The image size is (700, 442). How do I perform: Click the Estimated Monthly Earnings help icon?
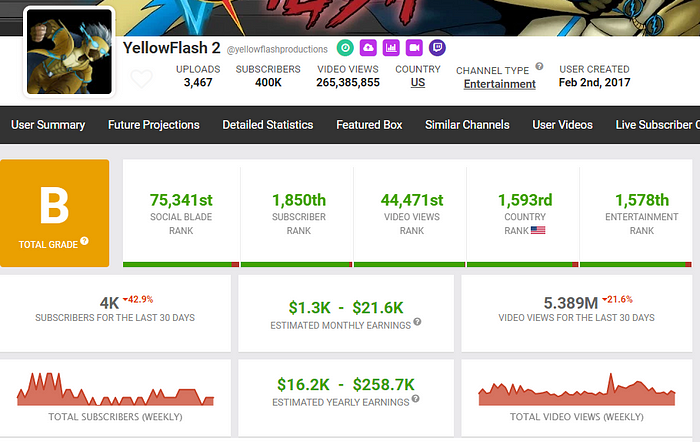(416, 322)
